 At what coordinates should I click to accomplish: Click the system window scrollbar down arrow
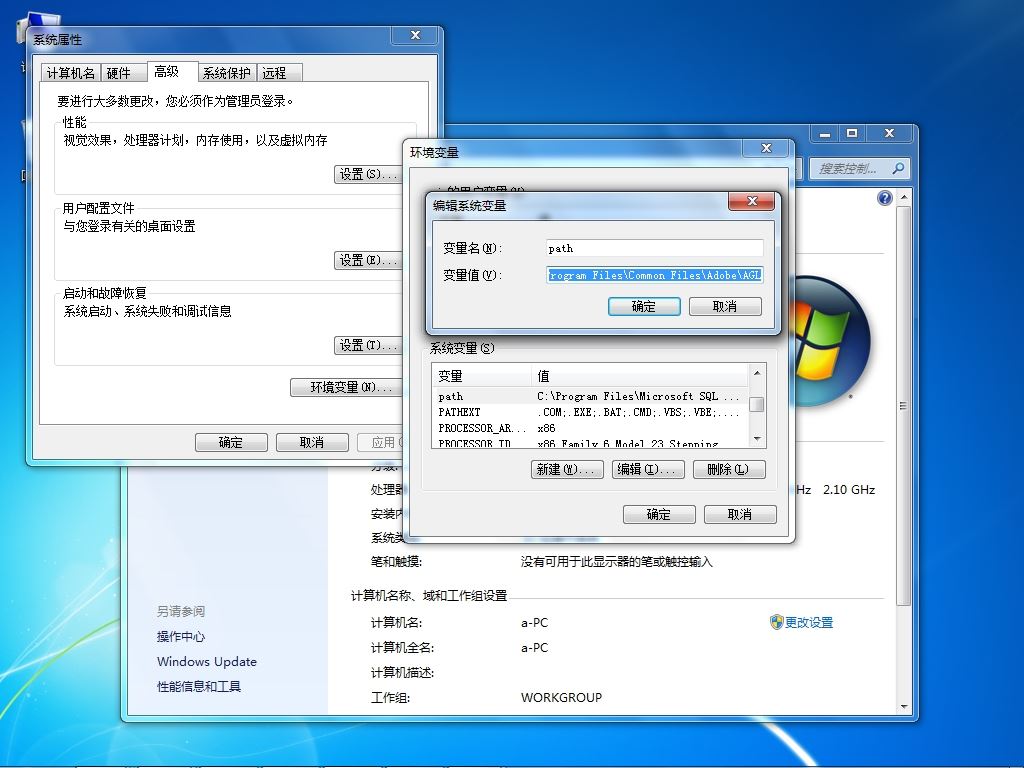(904, 707)
